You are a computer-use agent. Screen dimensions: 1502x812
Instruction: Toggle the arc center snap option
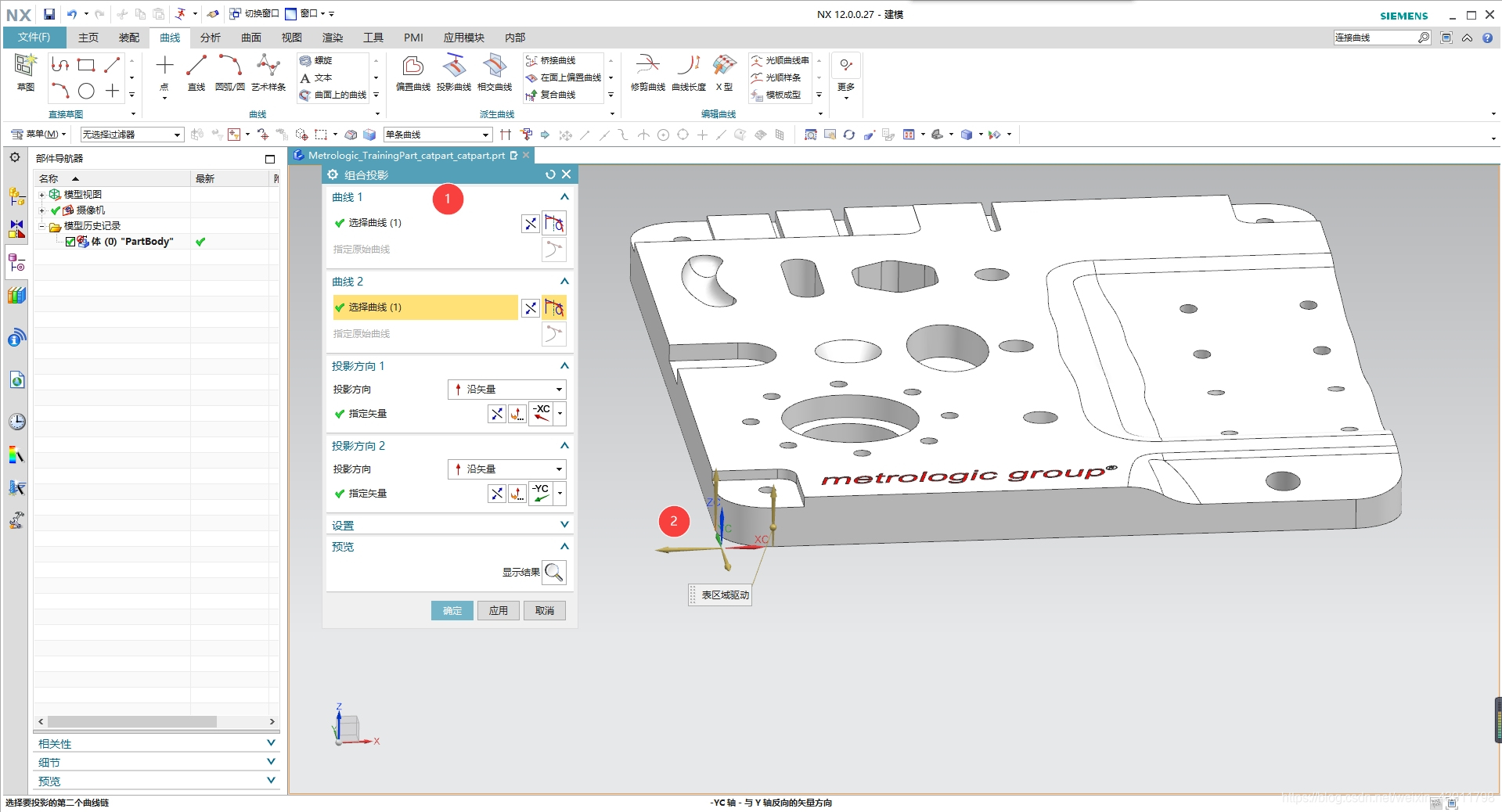pyautogui.click(x=663, y=135)
